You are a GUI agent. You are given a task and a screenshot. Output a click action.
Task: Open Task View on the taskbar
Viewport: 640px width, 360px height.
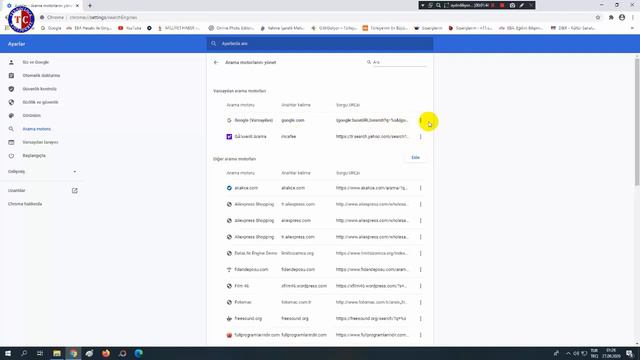[x=40, y=353]
